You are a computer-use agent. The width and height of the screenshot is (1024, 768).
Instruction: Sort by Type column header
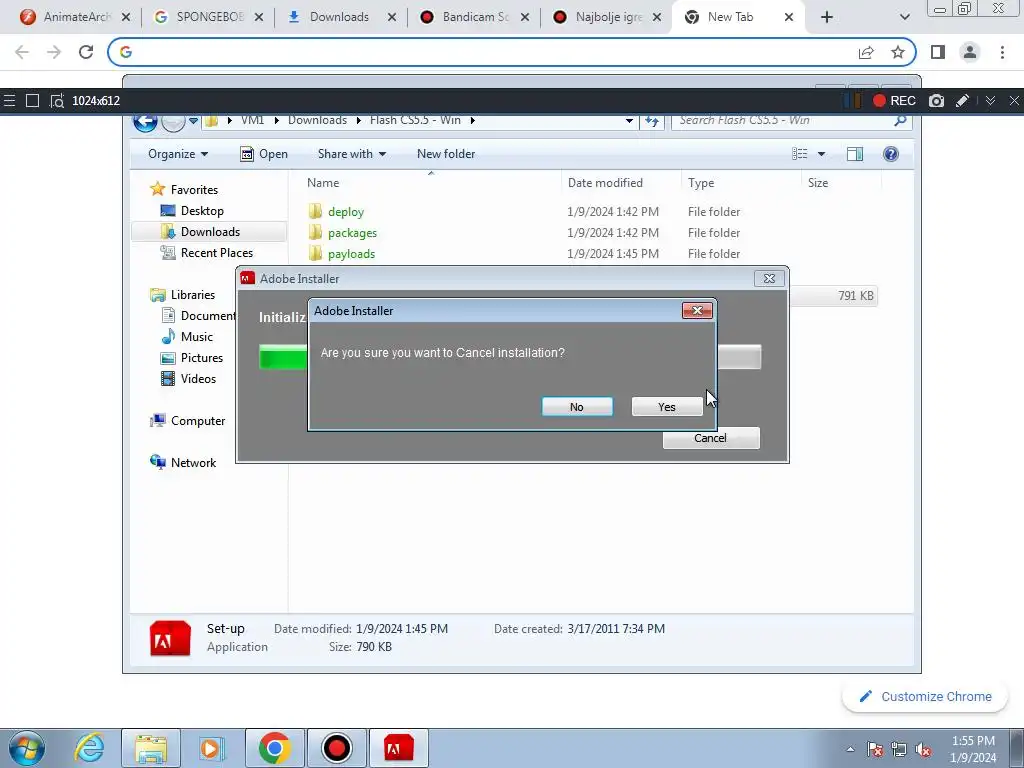(x=701, y=183)
